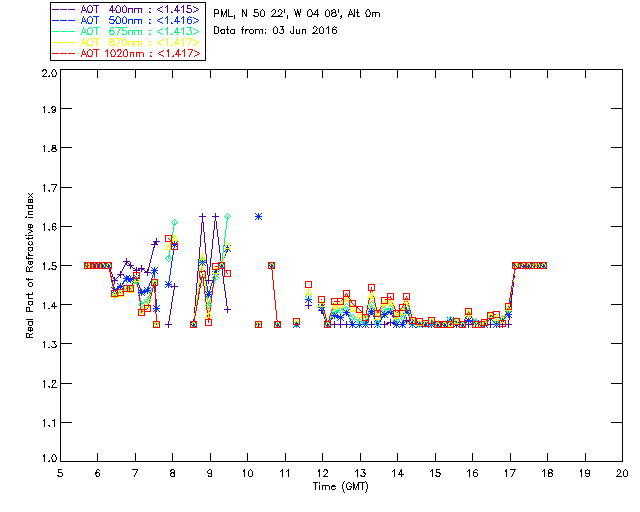Click the x-axis tick label 16
Viewport: 640px width, 512px height.
click(x=472, y=473)
